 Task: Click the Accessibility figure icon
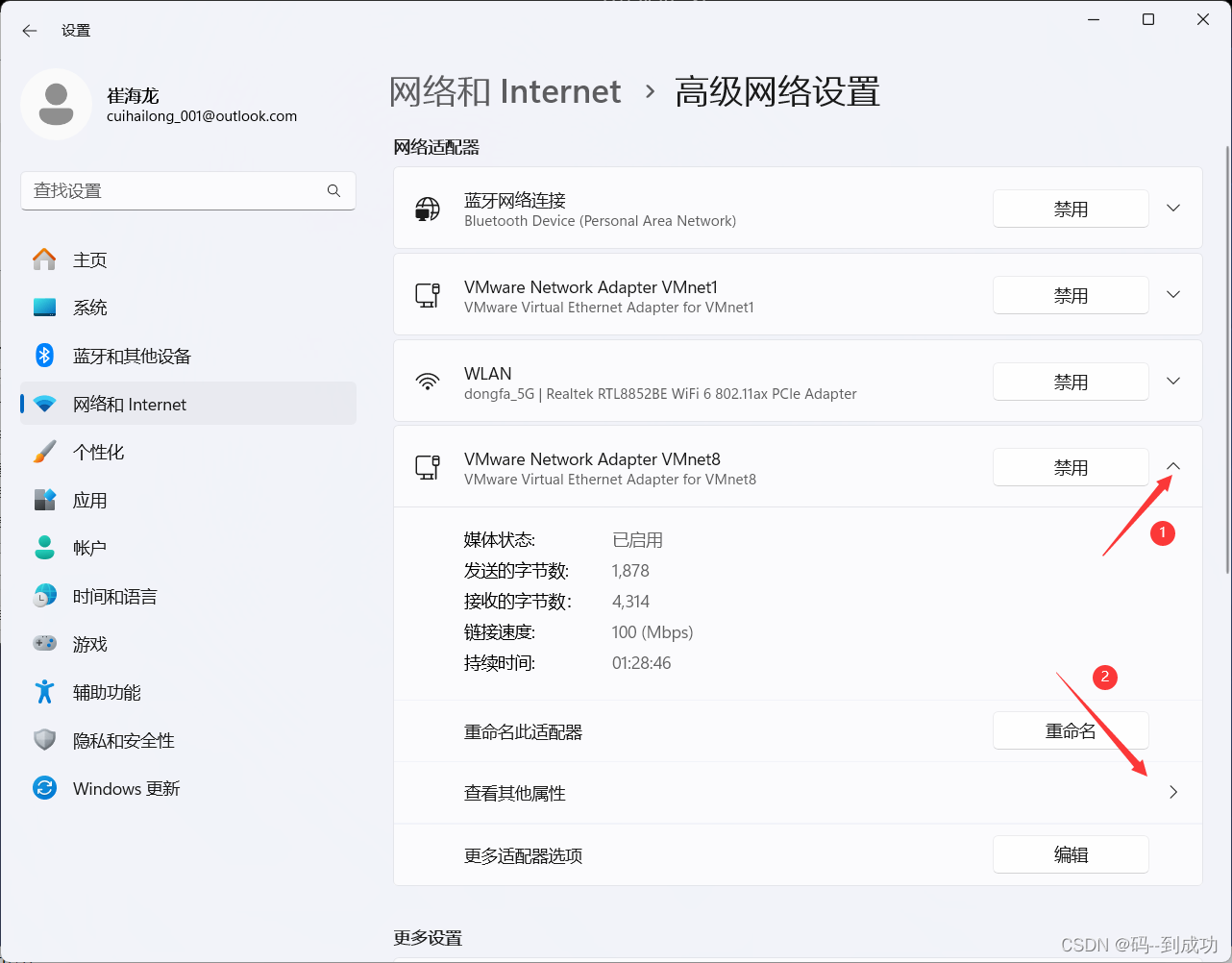tap(44, 692)
